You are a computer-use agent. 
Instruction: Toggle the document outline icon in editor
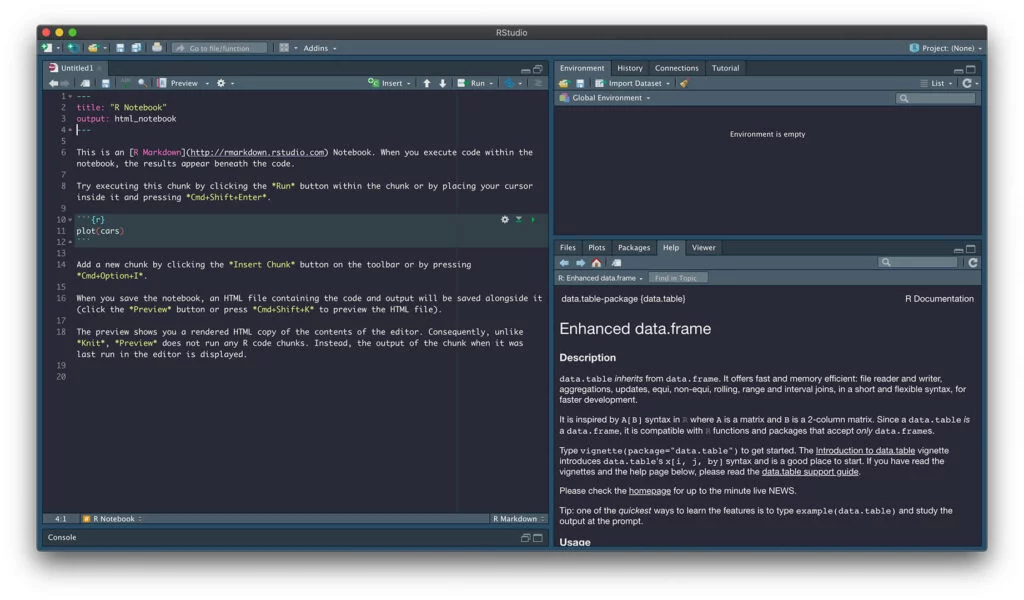click(x=538, y=83)
